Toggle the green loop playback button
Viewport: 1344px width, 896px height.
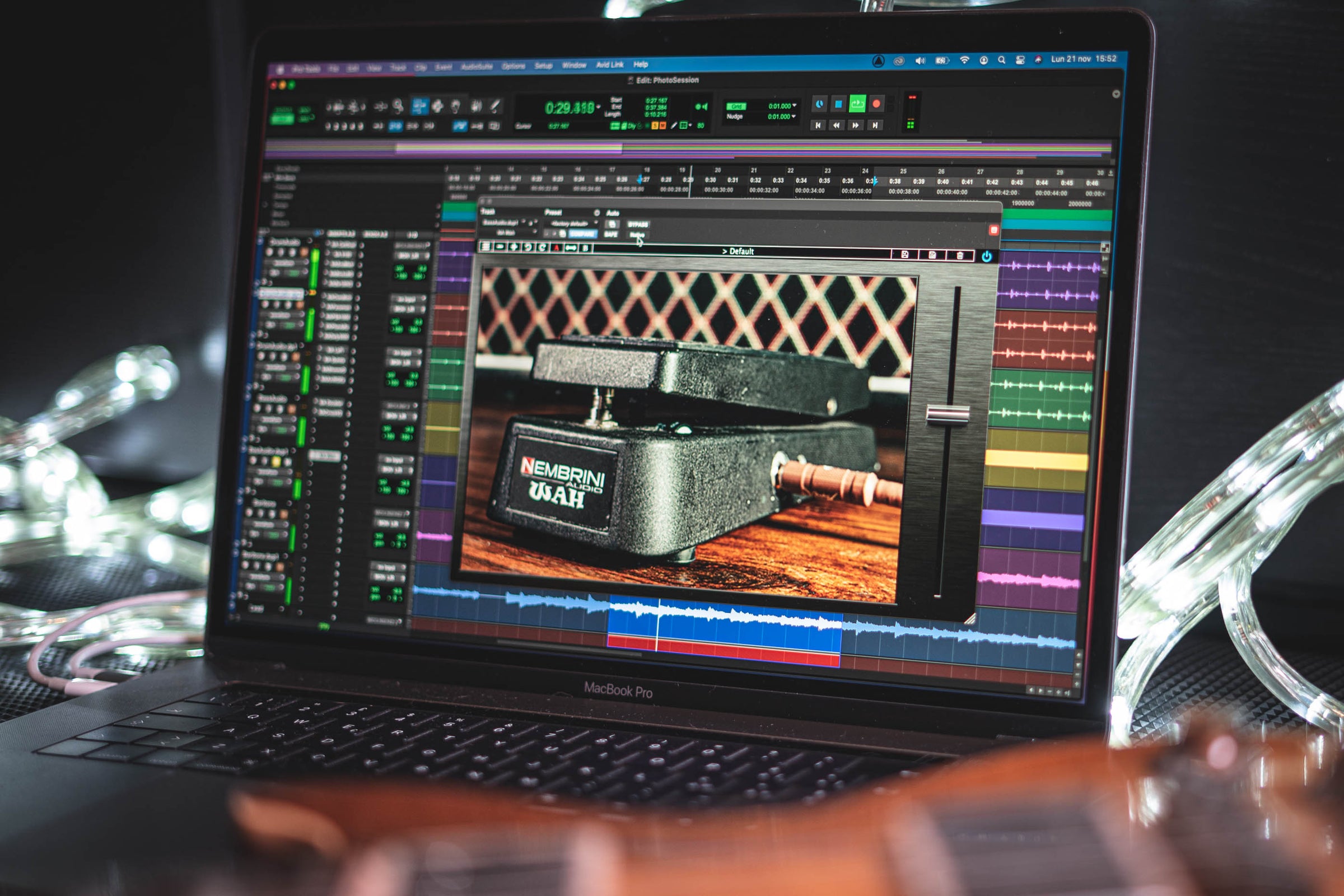(857, 104)
